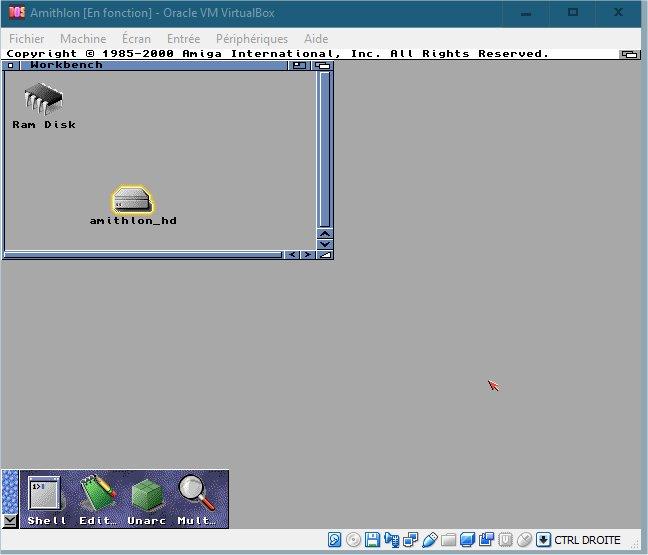Click the floppy disk status icon
648x555 pixels.
372,540
